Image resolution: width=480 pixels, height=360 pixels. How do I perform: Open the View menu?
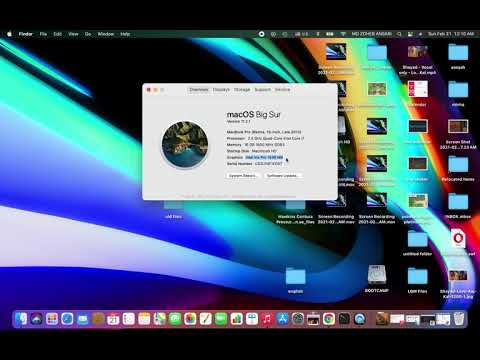[73, 34]
